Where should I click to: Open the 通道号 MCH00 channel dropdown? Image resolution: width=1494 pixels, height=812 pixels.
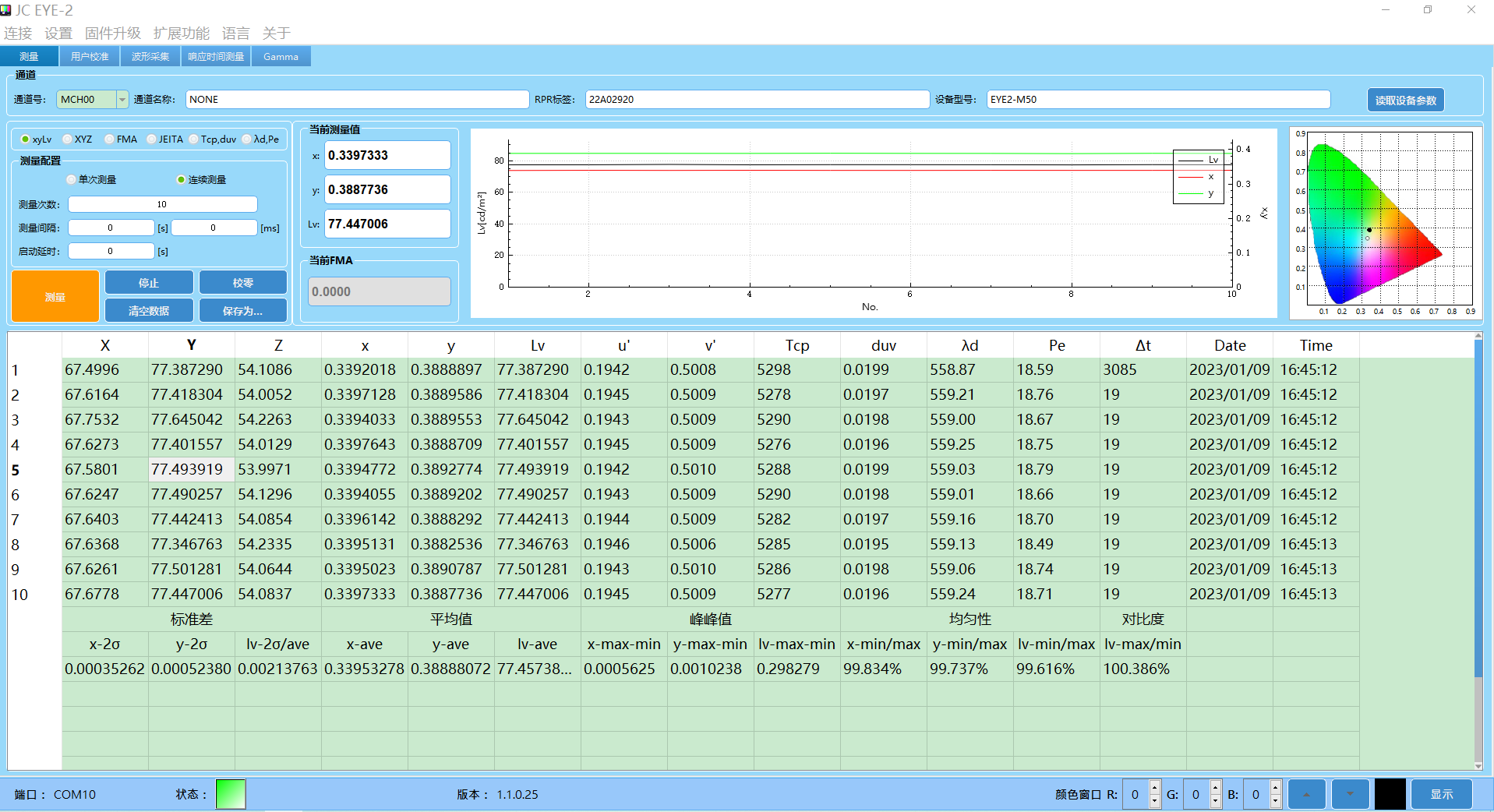pyautogui.click(x=122, y=100)
